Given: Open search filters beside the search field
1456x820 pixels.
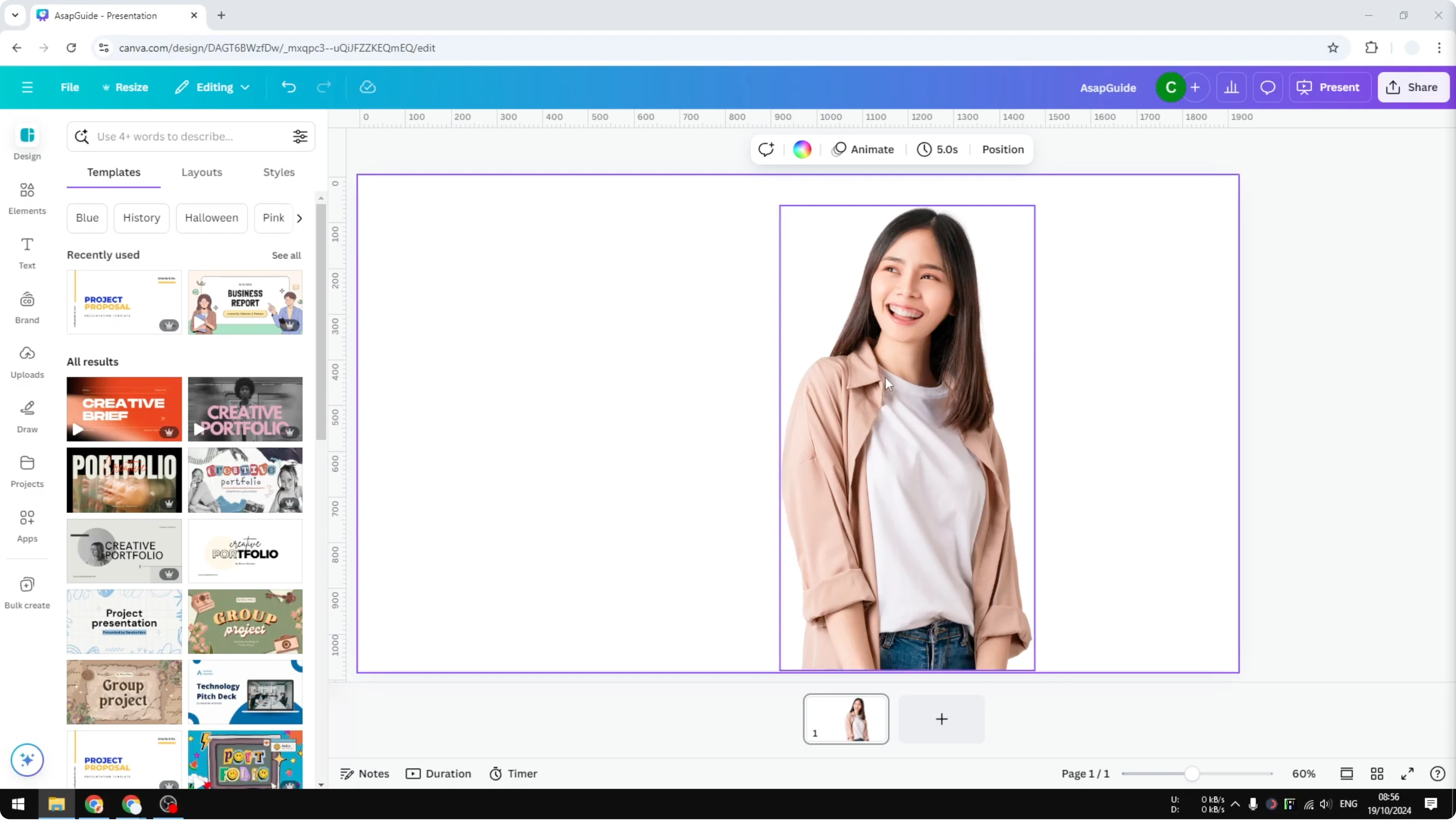Looking at the screenshot, I should point(300,136).
